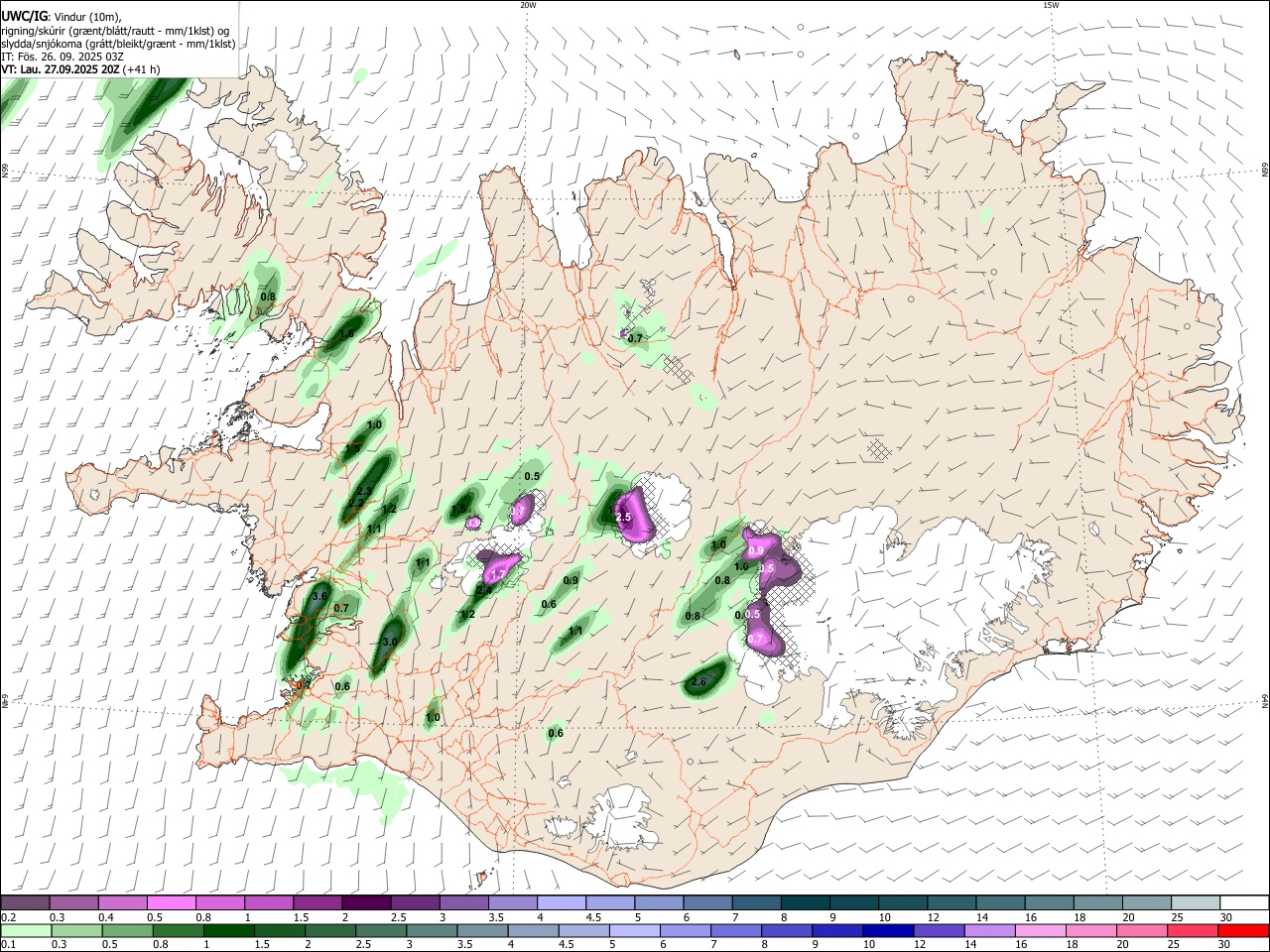Click the "0.1" label in the rain legend

[x=8, y=945]
